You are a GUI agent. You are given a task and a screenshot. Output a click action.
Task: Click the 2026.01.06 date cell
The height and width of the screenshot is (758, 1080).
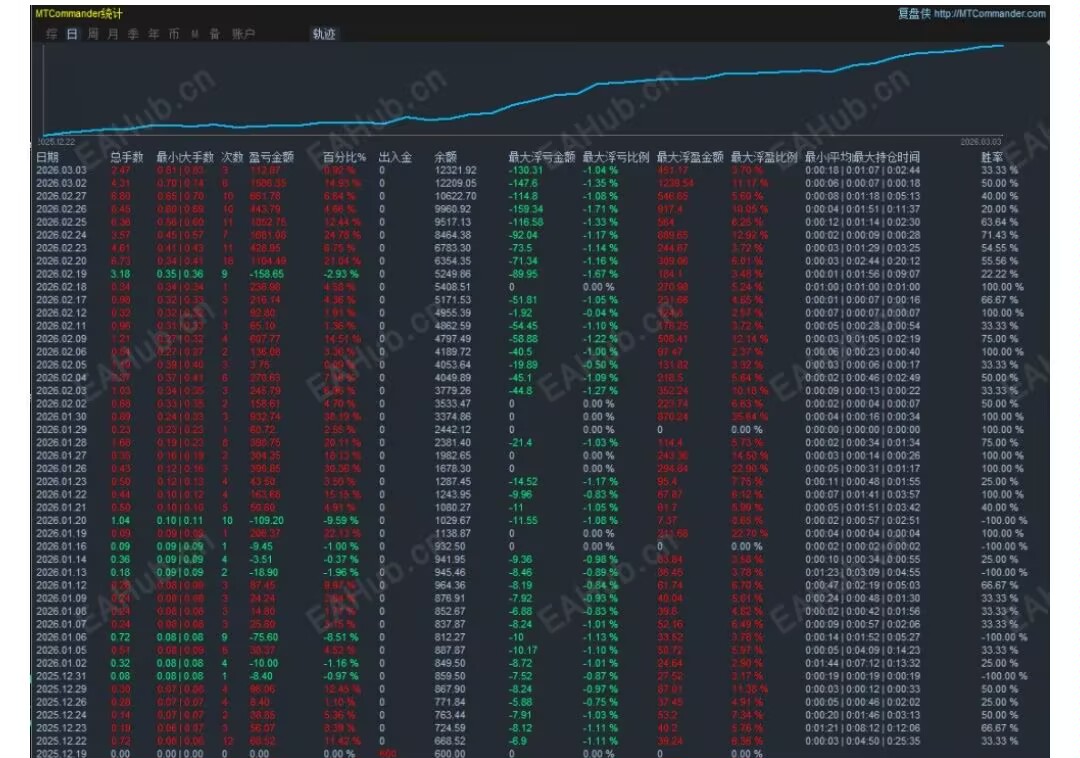click(61, 638)
